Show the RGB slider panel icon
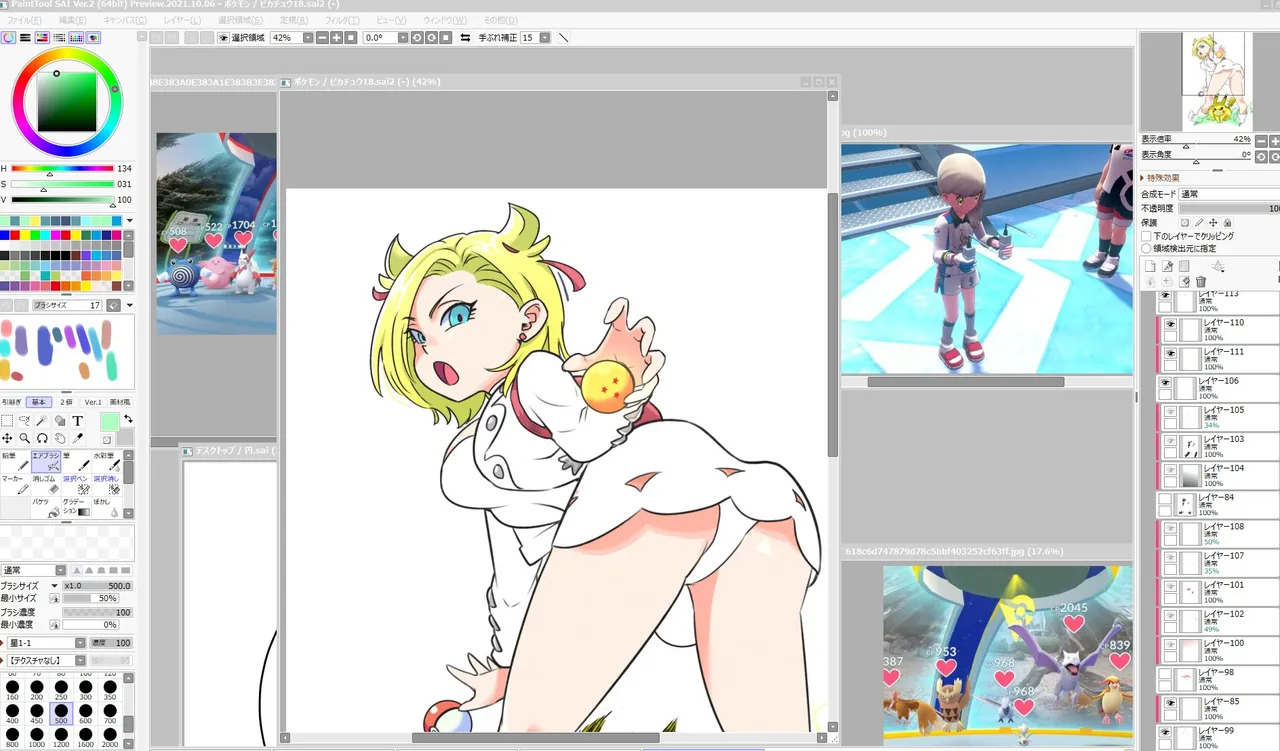Viewport: 1280px width, 751px height. 25,38
